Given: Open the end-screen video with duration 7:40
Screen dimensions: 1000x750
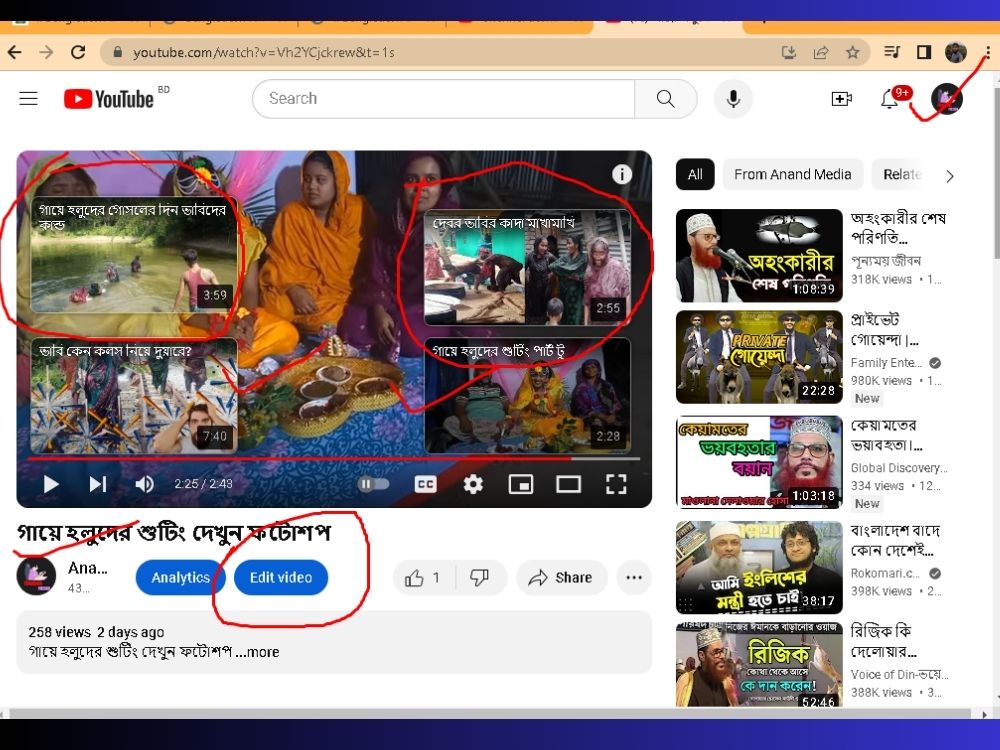Looking at the screenshot, I should click(134, 395).
